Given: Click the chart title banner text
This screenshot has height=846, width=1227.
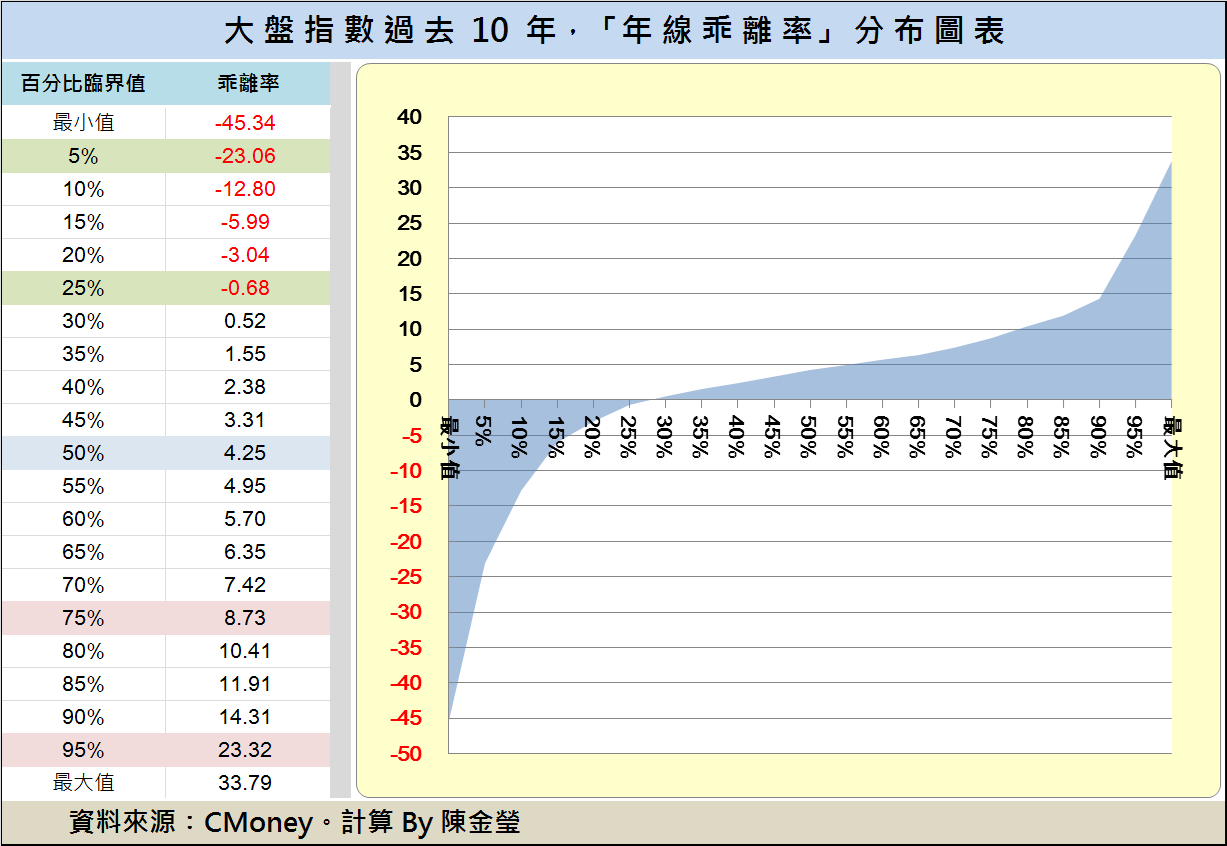Looking at the screenshot, I should (613, 31).
